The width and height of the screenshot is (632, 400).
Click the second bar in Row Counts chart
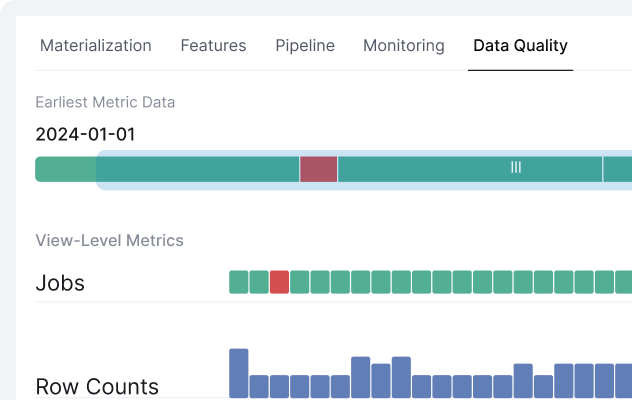(259, 386)
